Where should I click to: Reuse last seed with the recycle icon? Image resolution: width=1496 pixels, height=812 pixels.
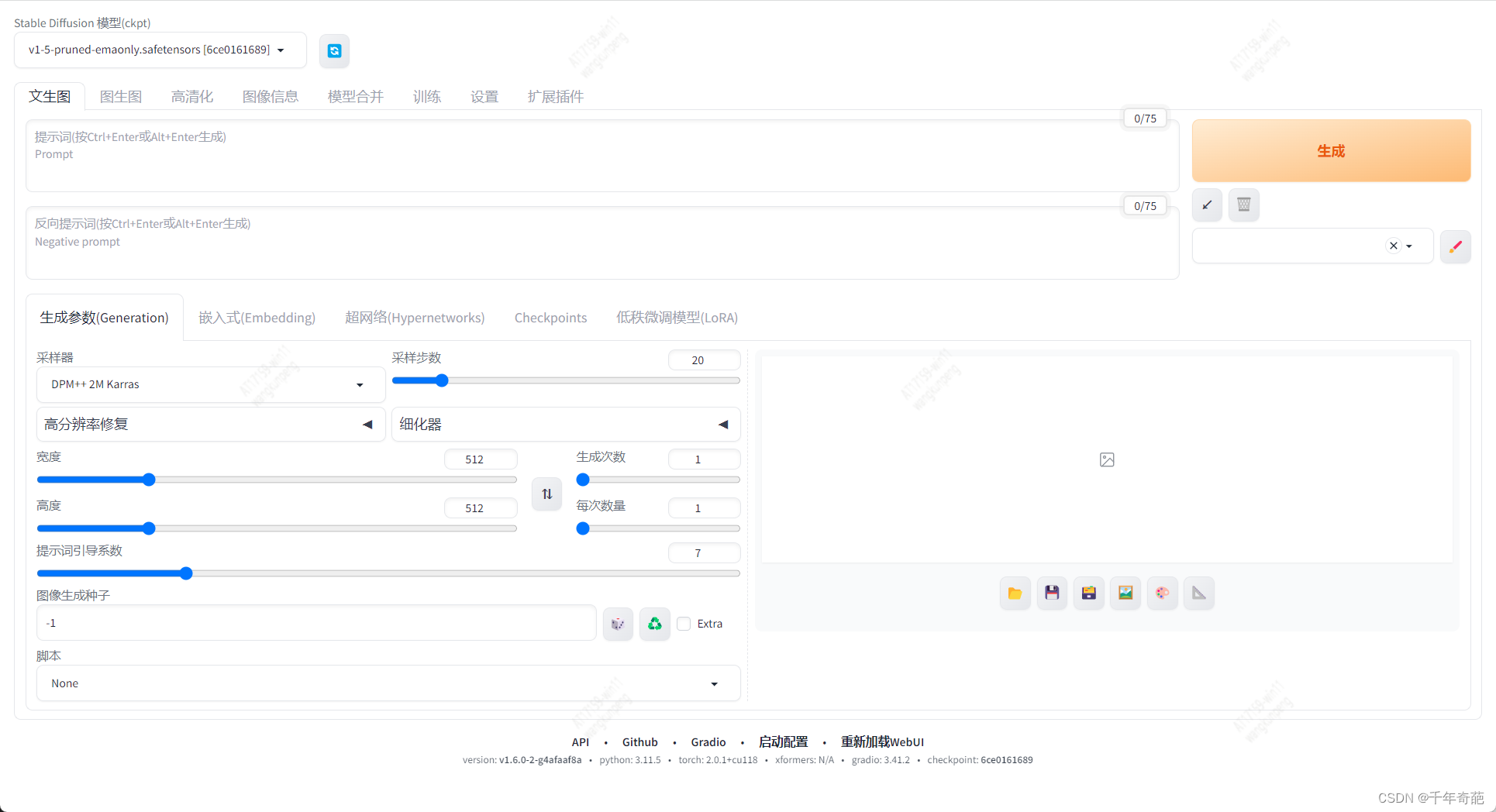tap(655, 624)
